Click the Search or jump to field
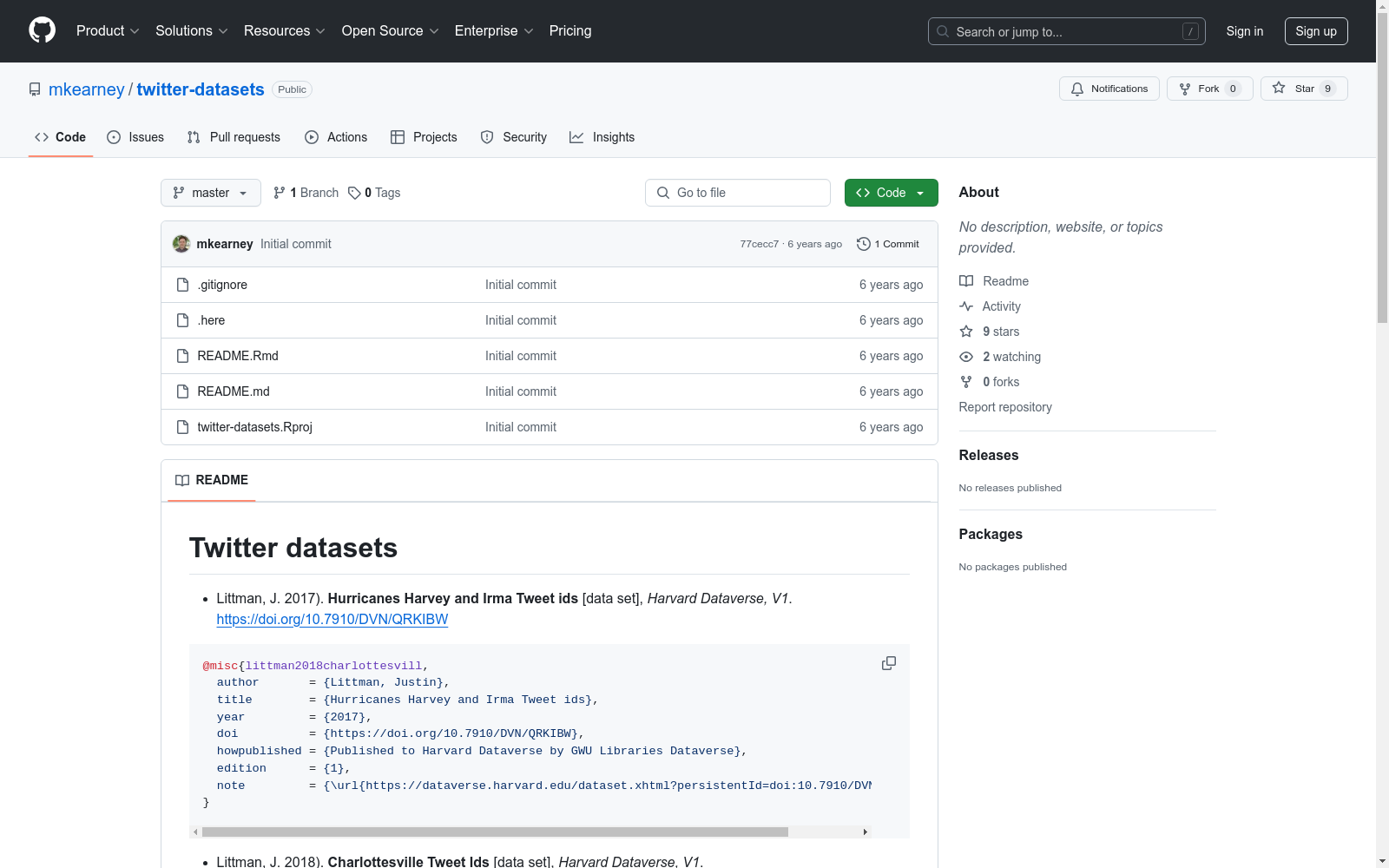Viewport: 1389px width, 868px height. tap(1067, 31)
